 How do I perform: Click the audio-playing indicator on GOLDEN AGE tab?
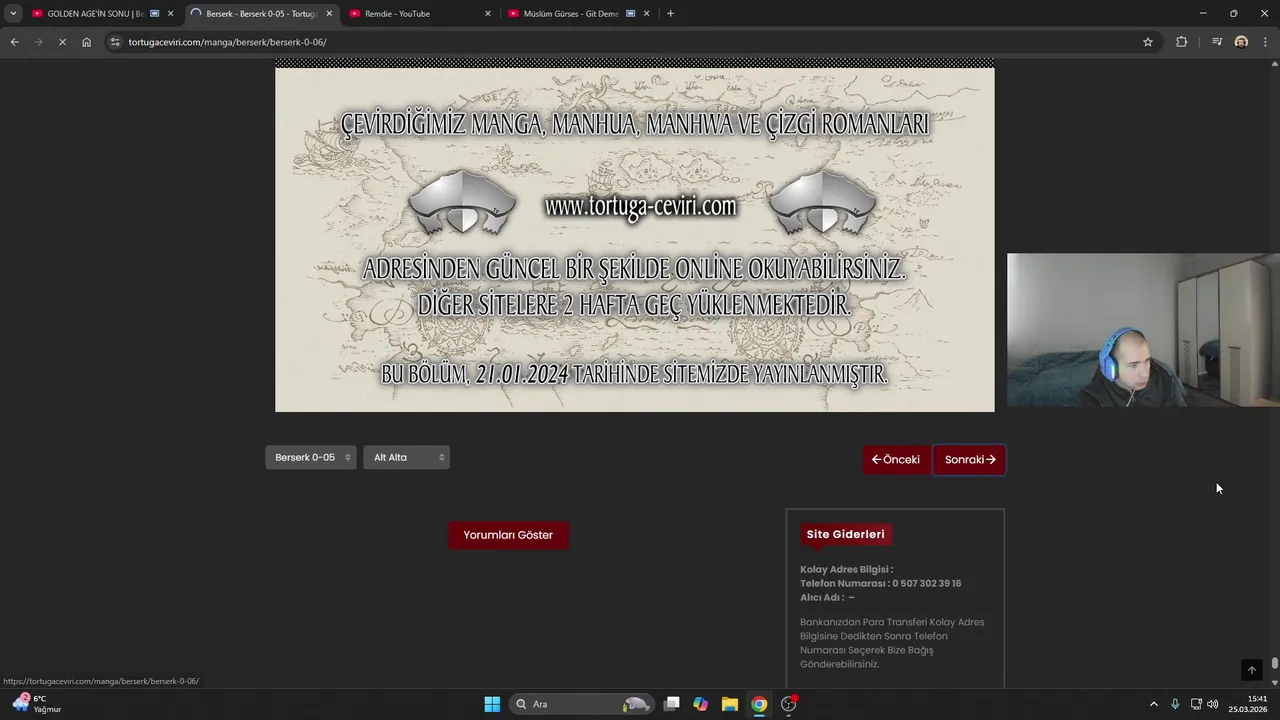[154, 13]
